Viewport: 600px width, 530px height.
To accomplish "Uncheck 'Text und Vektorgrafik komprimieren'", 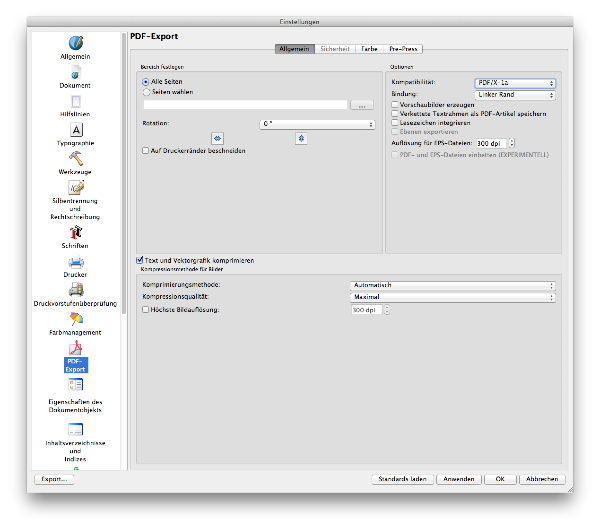I will pyautogui.click(x=139, y=260).
